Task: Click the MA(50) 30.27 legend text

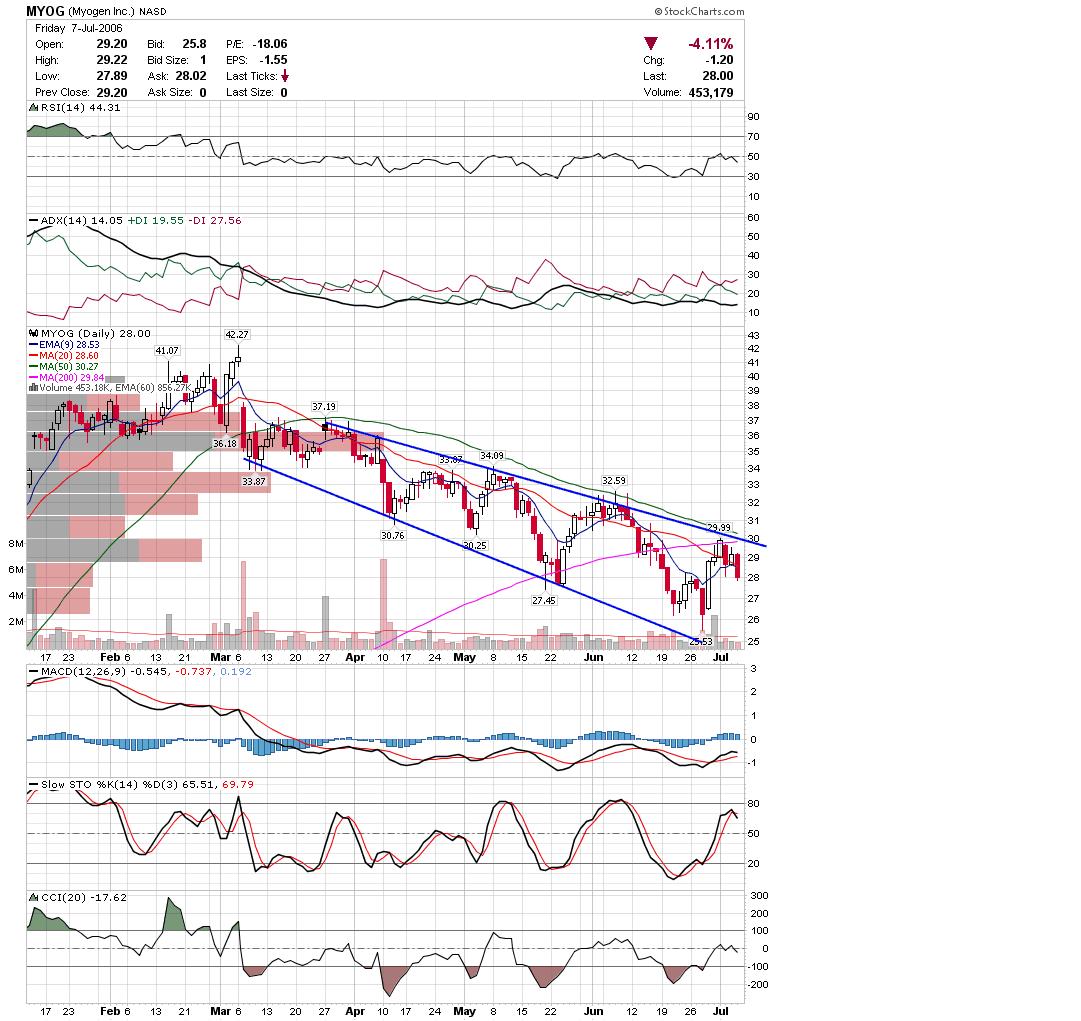Action: 68,367
